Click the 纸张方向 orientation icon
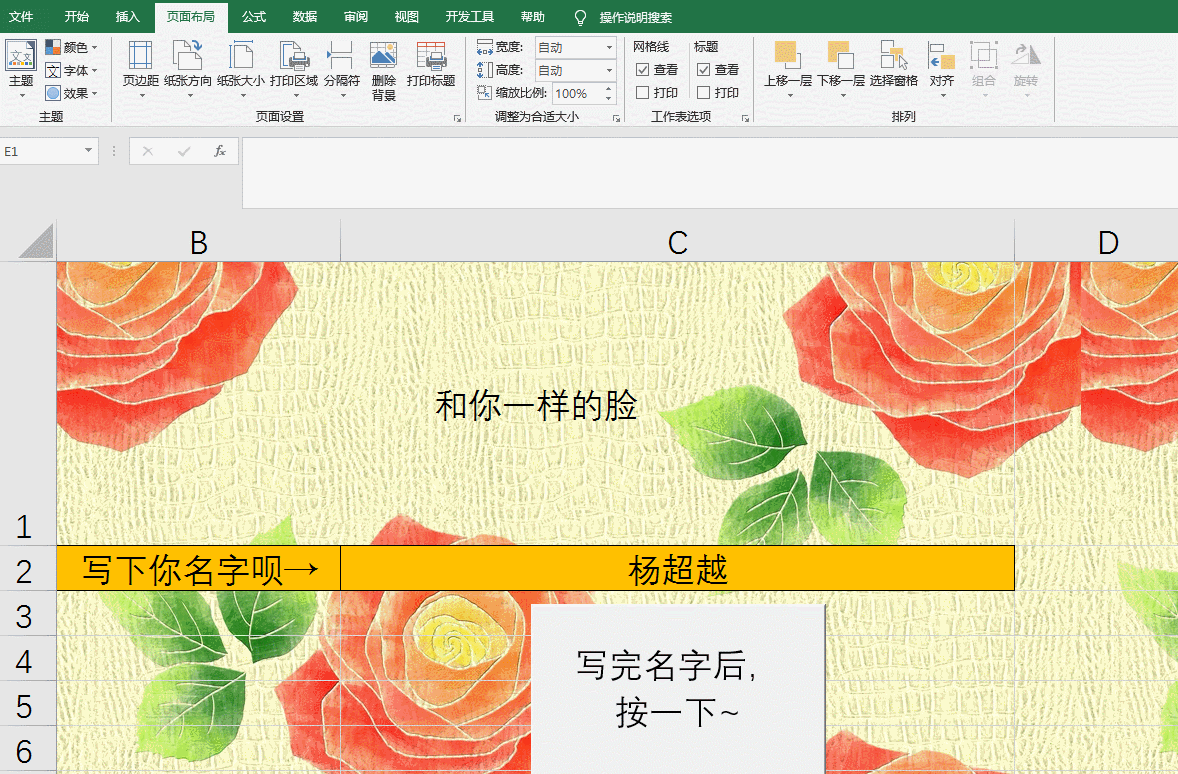This screenshot has height=774, width=1178. tap(188, 56)
